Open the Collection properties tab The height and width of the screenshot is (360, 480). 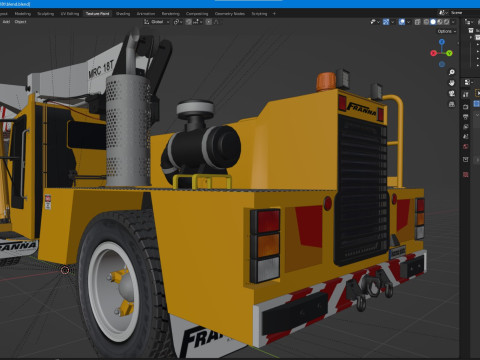coord(466,160)
